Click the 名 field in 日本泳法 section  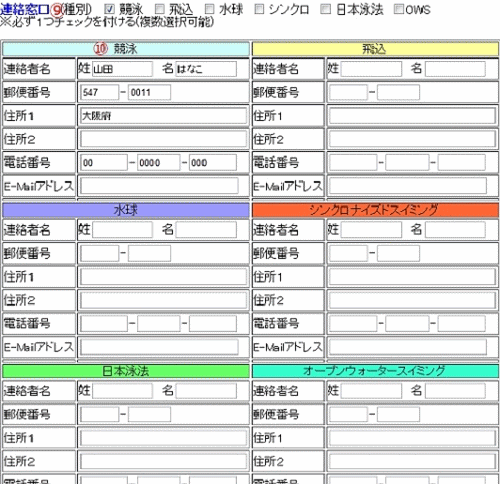click(206, 391)
